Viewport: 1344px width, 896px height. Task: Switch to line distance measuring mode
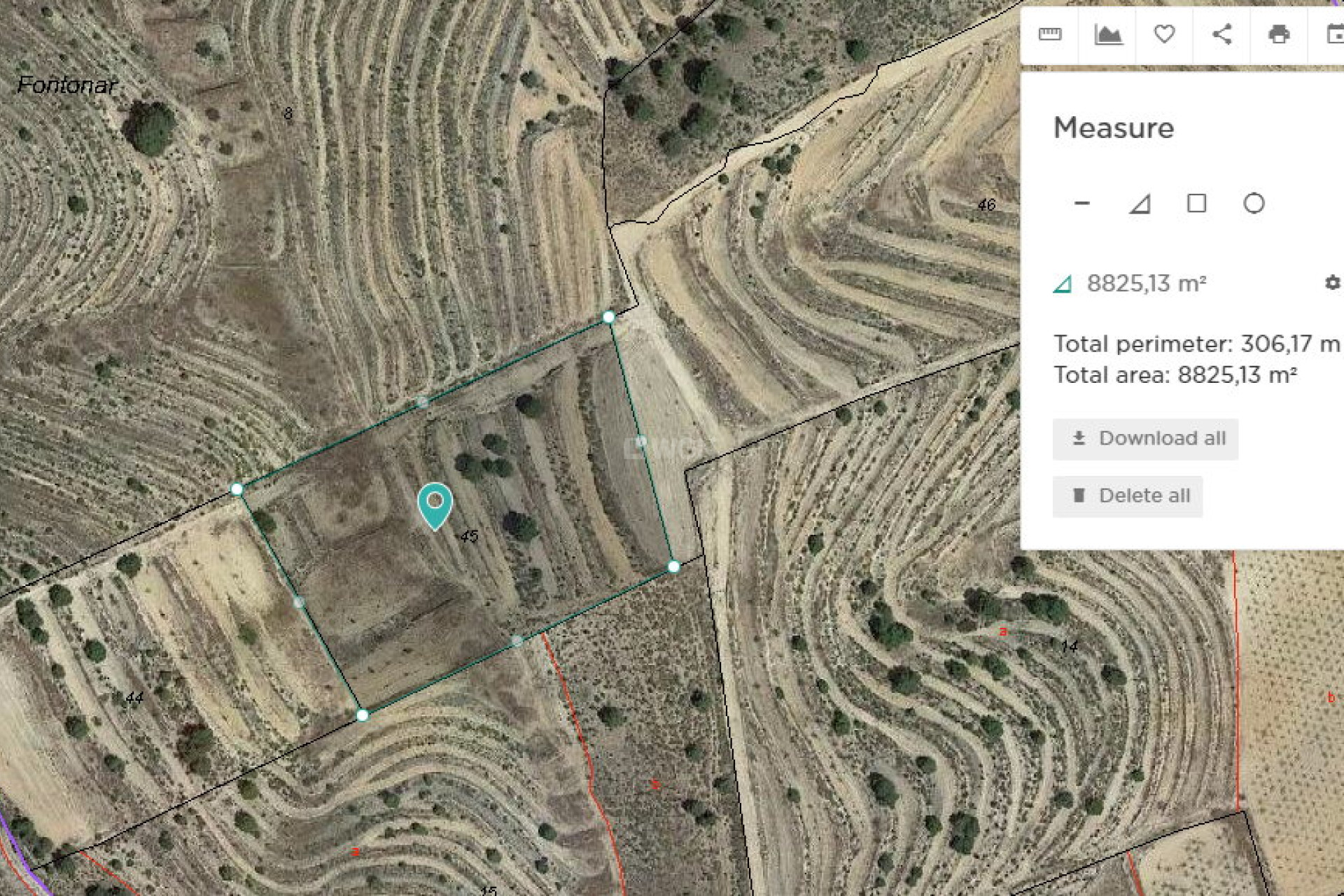(1082, 204)
